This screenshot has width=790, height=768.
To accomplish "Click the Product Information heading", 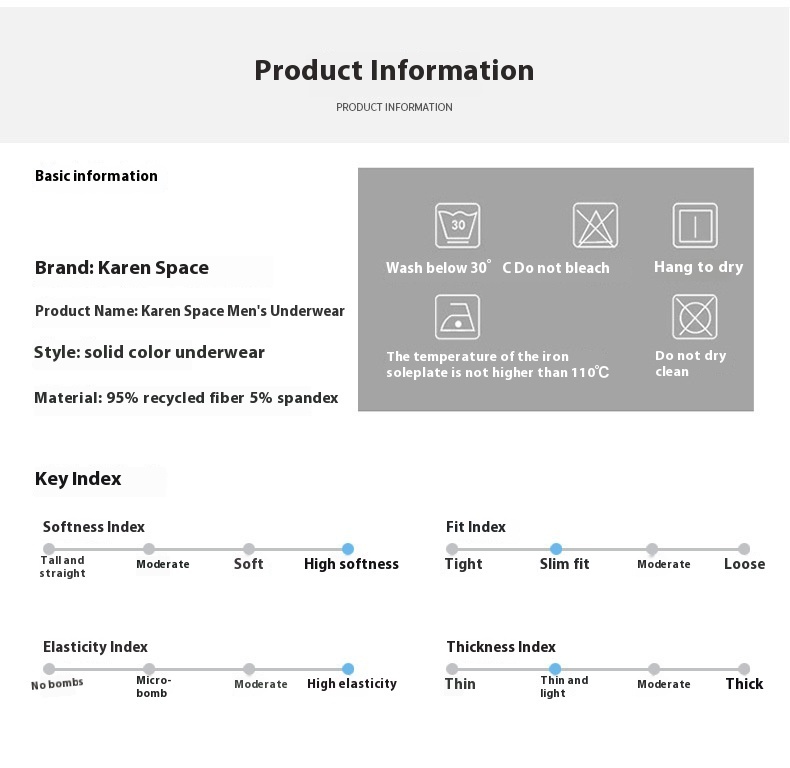I will click(x=394, y=70).
